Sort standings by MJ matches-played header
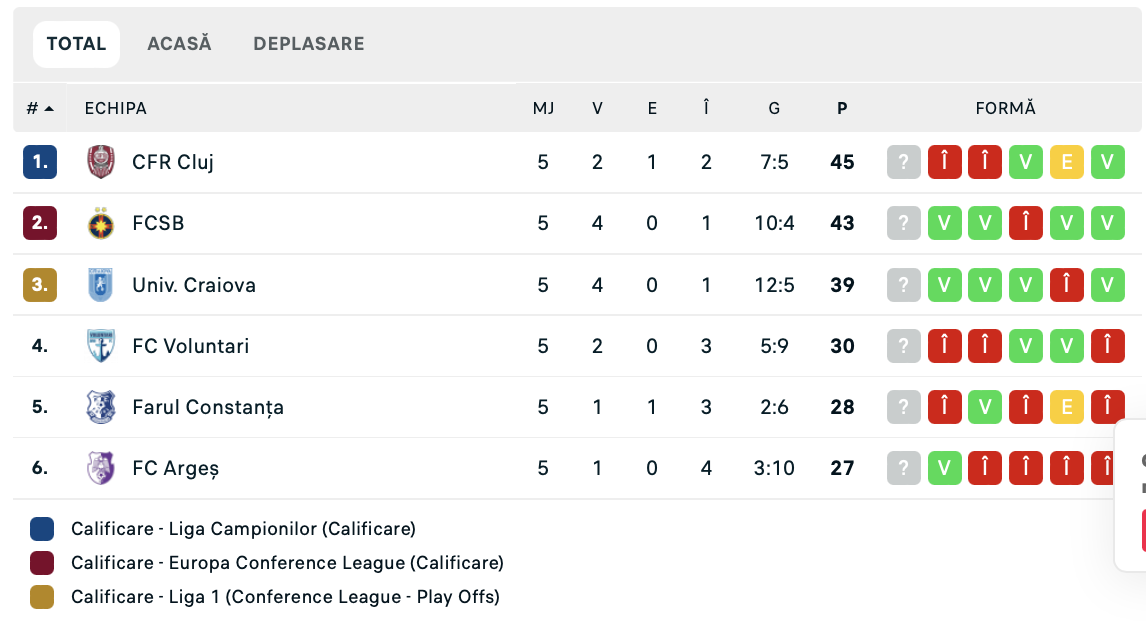Image resolution: width=1146 pixels, height=625 pixels. [x=543, y=108]
